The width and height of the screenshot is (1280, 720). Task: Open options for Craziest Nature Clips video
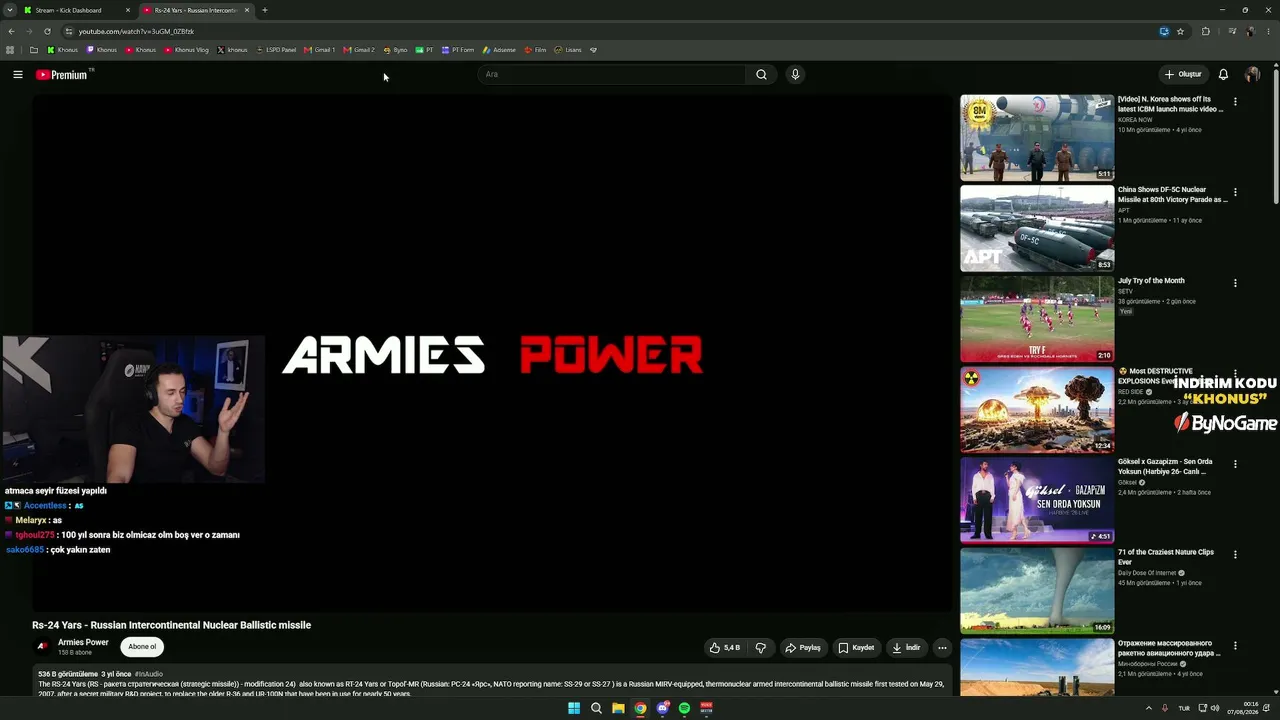point(1235,554)
